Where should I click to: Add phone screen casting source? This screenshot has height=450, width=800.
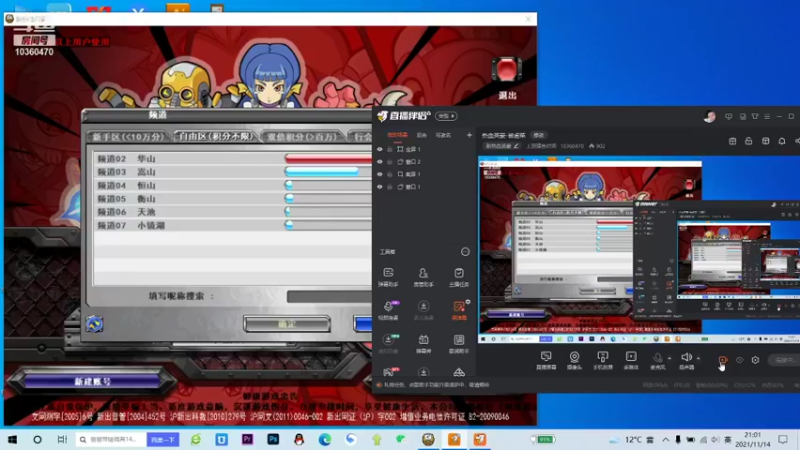click(x=603, y=360)
